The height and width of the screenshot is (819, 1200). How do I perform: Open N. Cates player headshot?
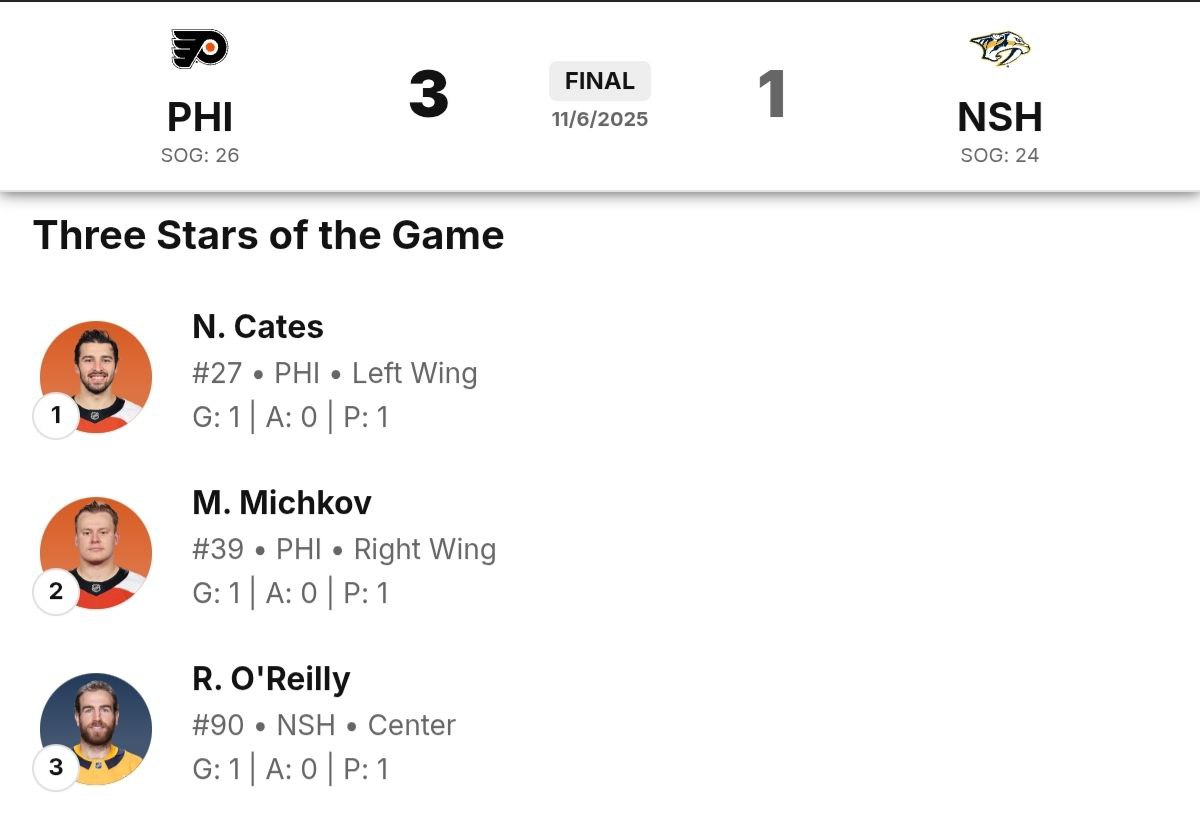point(96,376)
